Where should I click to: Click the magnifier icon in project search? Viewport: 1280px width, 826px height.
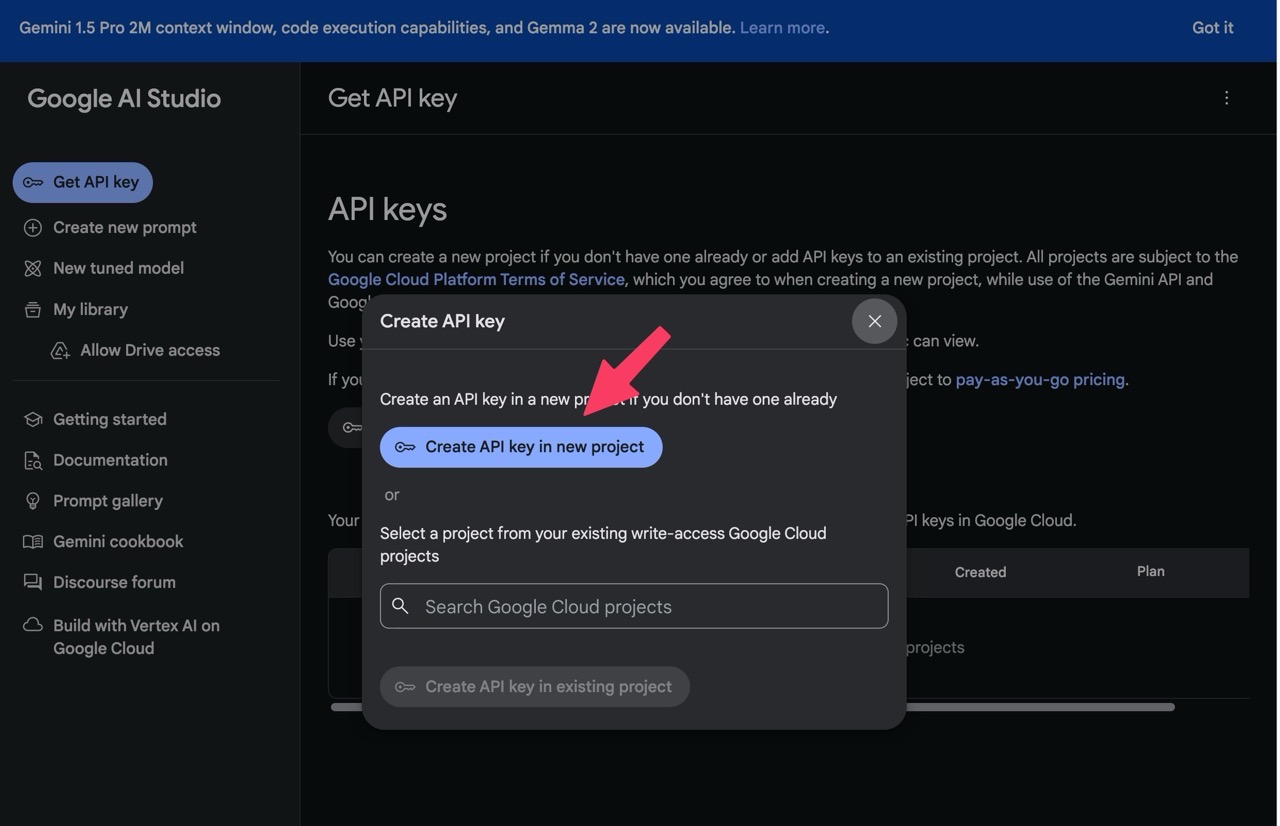400,606
